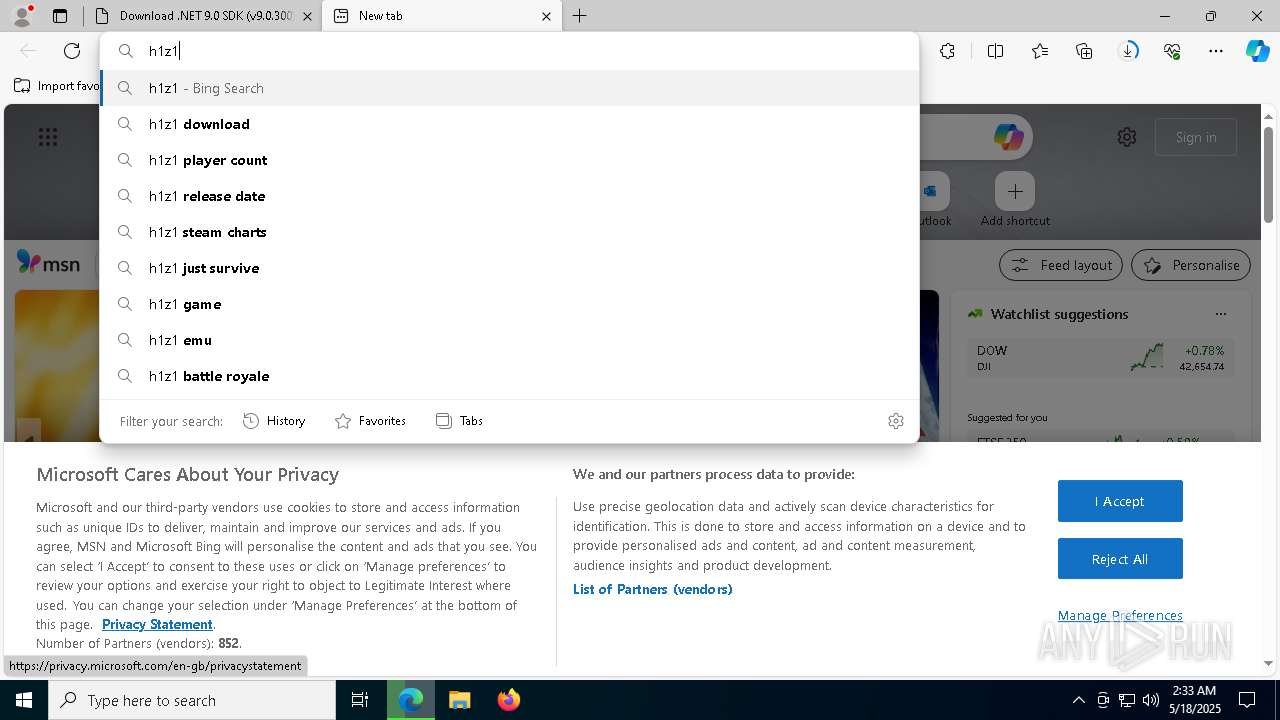Click the Import favorites bookmark bar item
The height and width of the screenshot is (720, 1280).
pos(57,86)
